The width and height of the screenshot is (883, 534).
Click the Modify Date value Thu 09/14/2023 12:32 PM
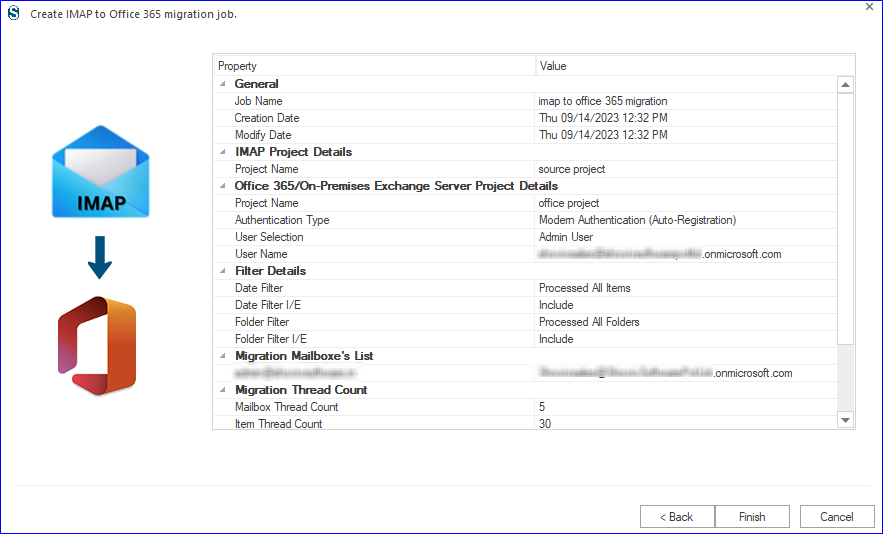(x=603, y=135)
